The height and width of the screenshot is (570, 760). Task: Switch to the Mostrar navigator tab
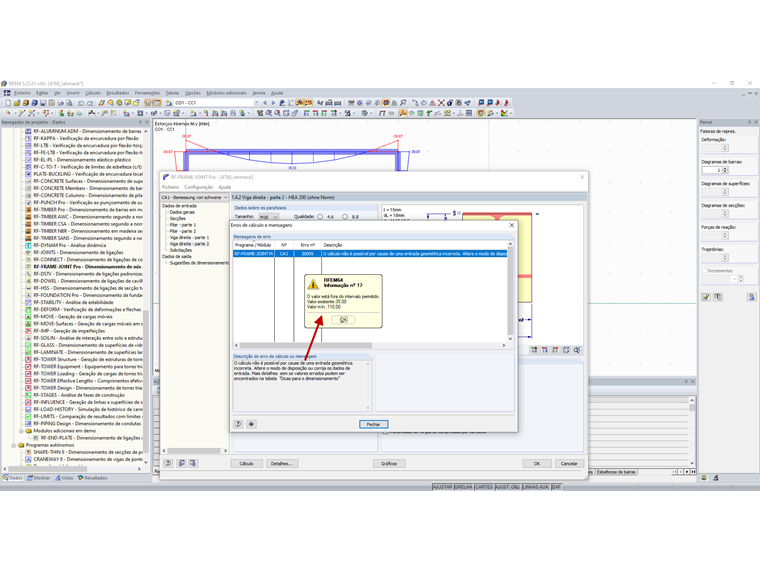coord(39,478)
